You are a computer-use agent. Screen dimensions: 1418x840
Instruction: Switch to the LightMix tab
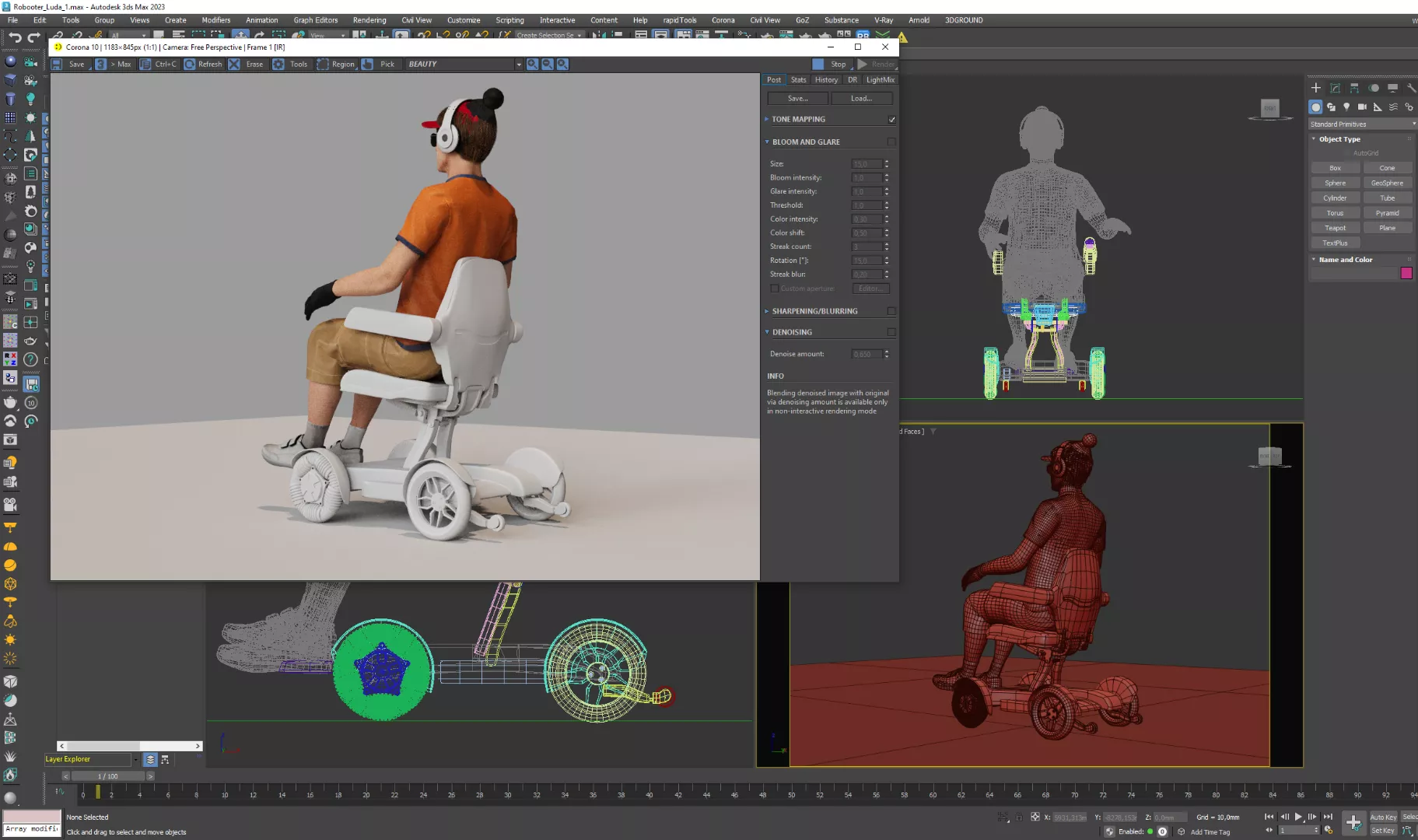tap(880, 80)
